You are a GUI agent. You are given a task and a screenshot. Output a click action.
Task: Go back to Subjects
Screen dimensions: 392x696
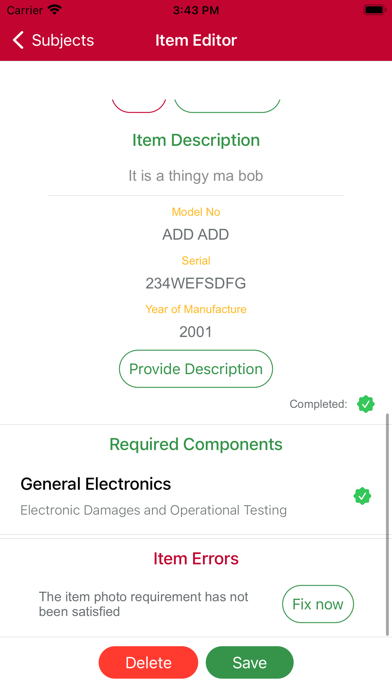[x=53, y=40]
